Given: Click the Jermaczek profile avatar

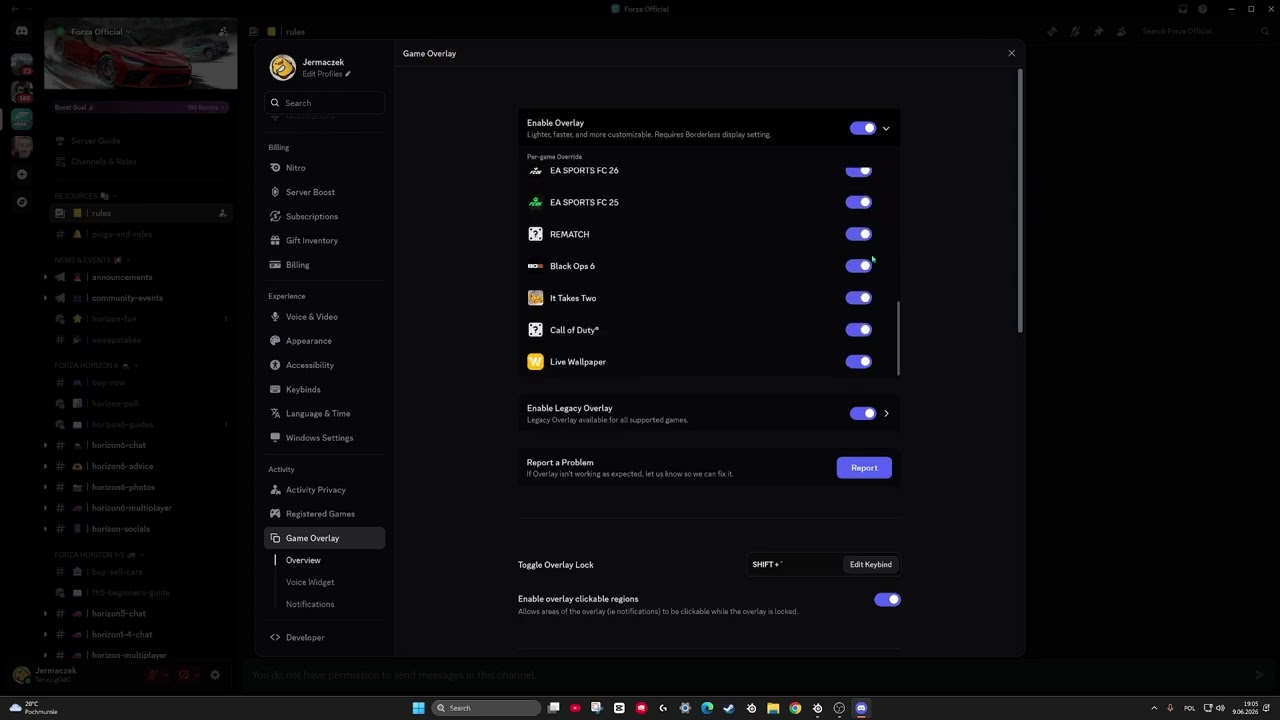Looking at the screenshot, I should 283,67.
